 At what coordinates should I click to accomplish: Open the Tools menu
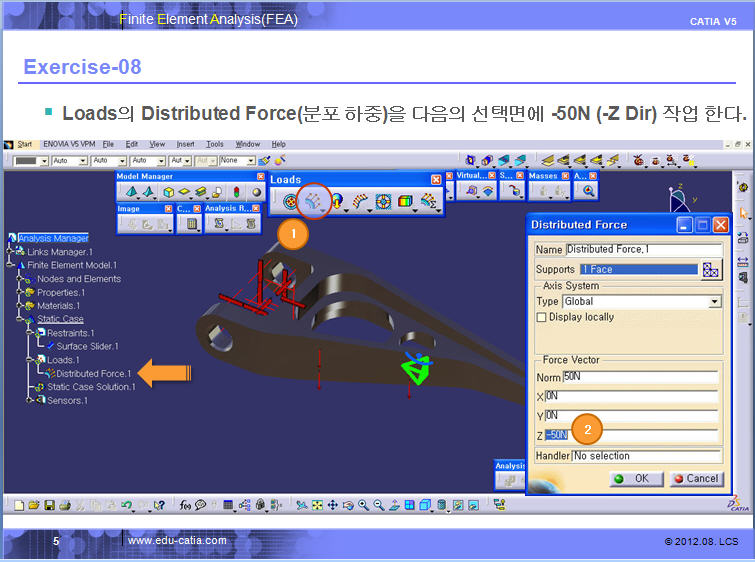(x=215, y=144)
